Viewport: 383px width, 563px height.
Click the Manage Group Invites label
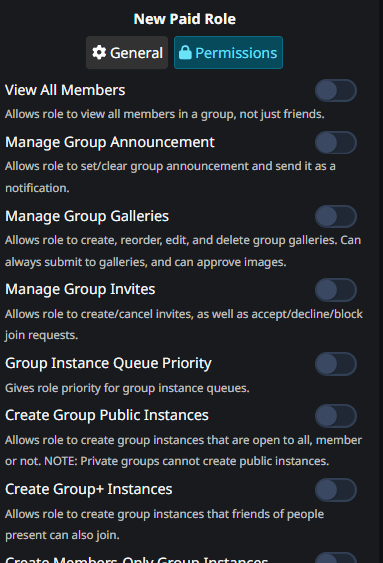(x=80, y=289)
